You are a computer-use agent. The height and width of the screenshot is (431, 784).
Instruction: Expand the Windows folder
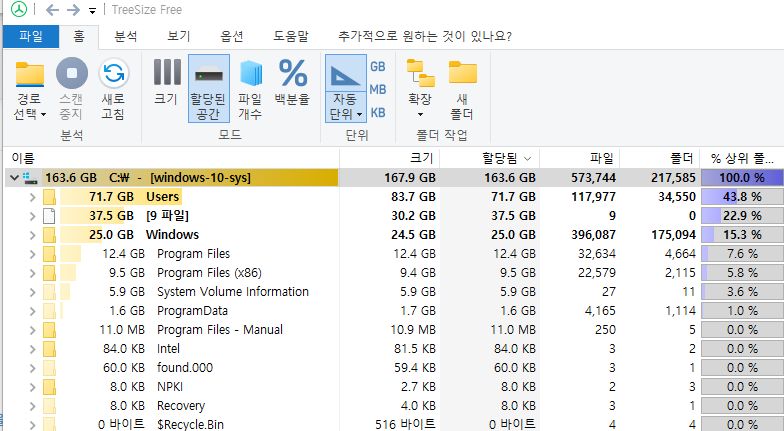click(x=32, y=235)
